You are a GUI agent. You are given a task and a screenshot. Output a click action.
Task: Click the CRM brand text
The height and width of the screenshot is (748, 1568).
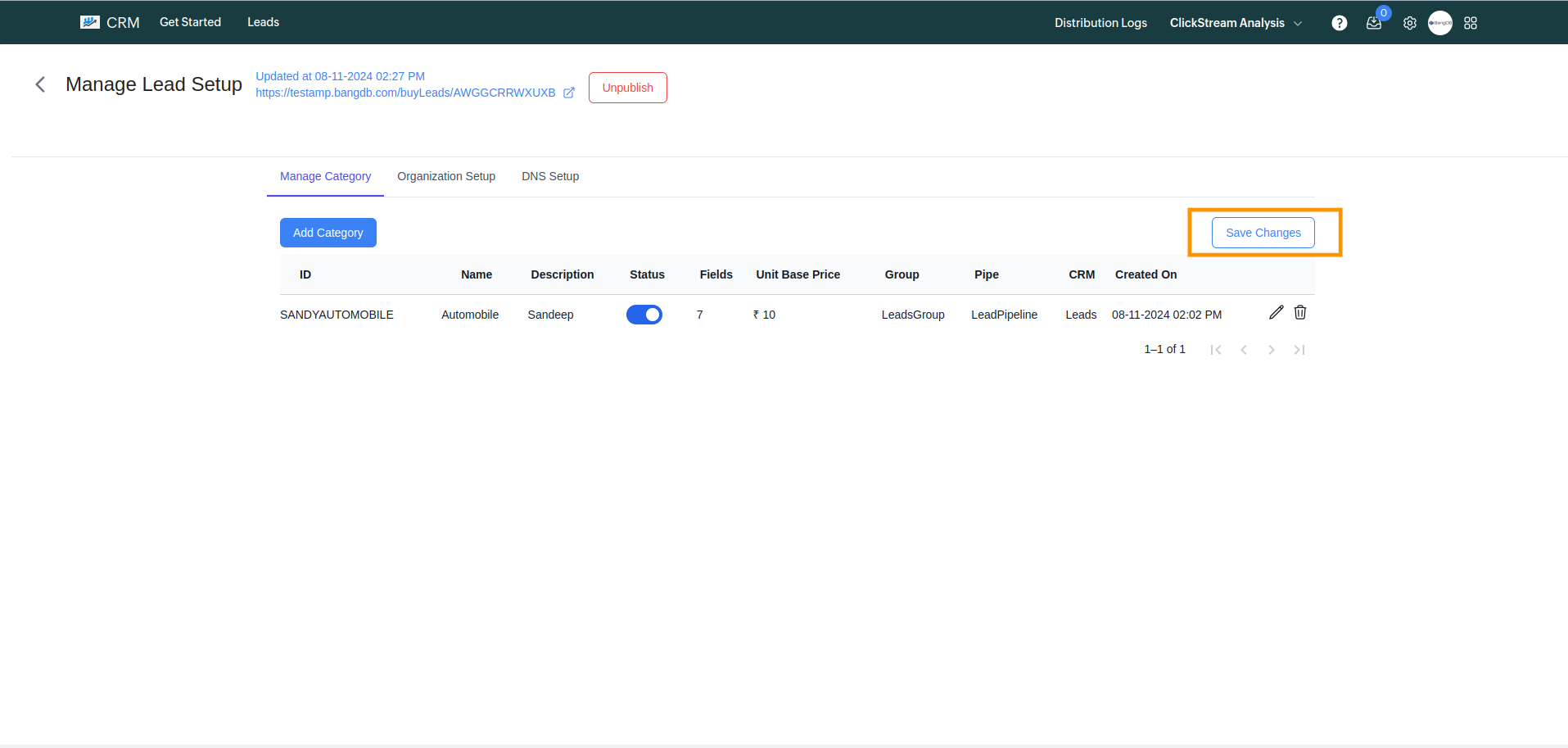pyautogui.click(x=123, y=23)
